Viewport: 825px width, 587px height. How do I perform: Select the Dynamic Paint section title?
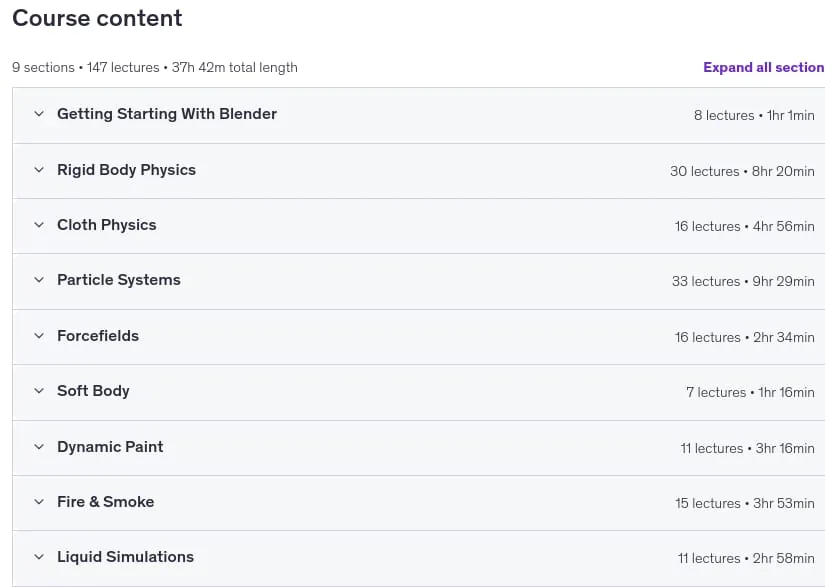click(x=110, y=447)
